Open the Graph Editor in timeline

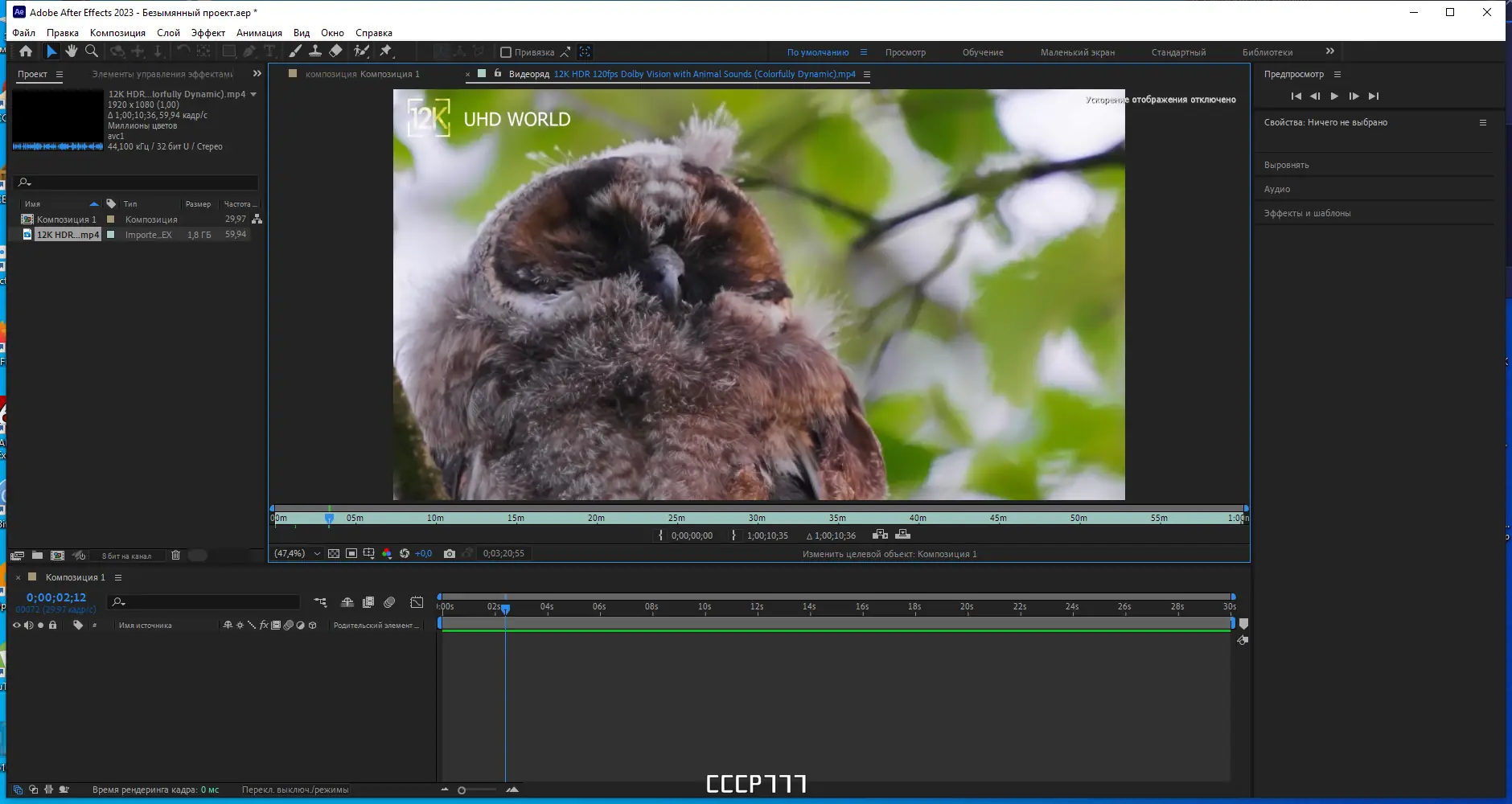[417, 602]
